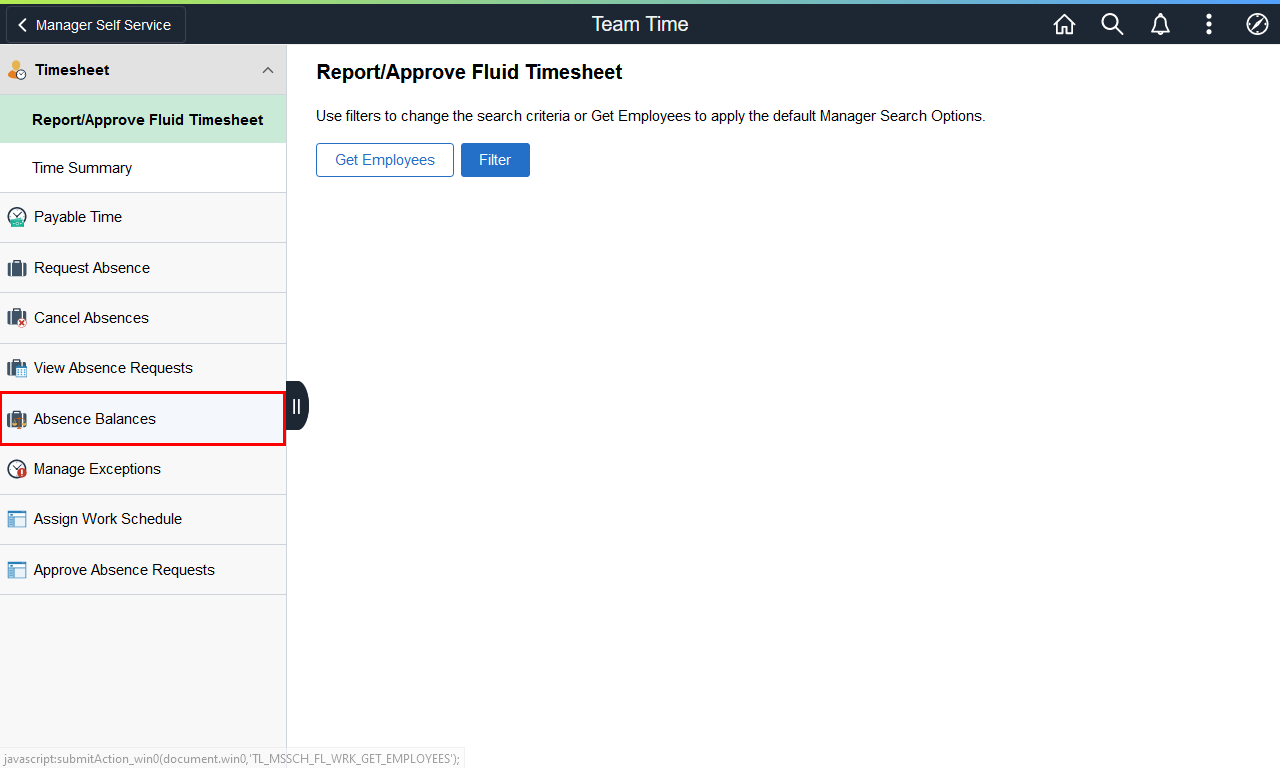Open Time Summary in sidebar

point(143,168)
